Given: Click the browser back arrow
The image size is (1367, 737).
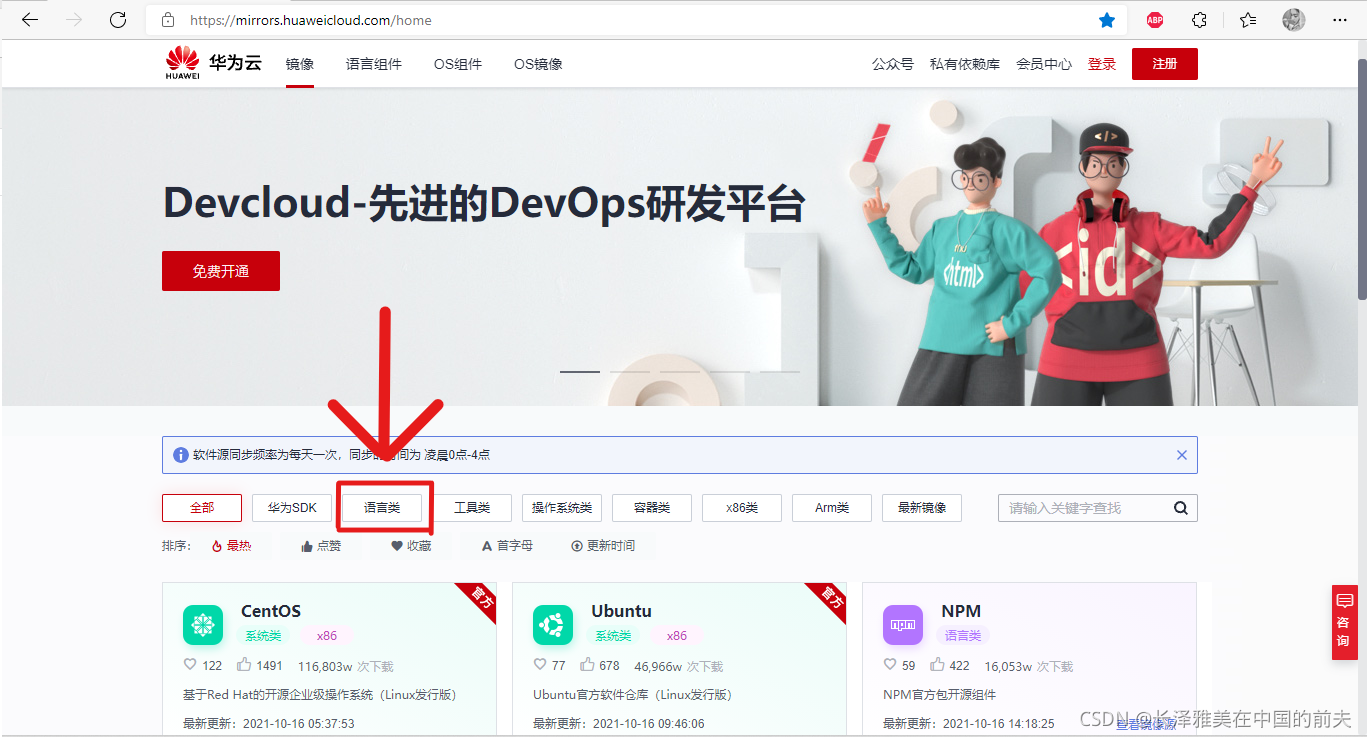Looking at the screenshot, I should [30, 20].
